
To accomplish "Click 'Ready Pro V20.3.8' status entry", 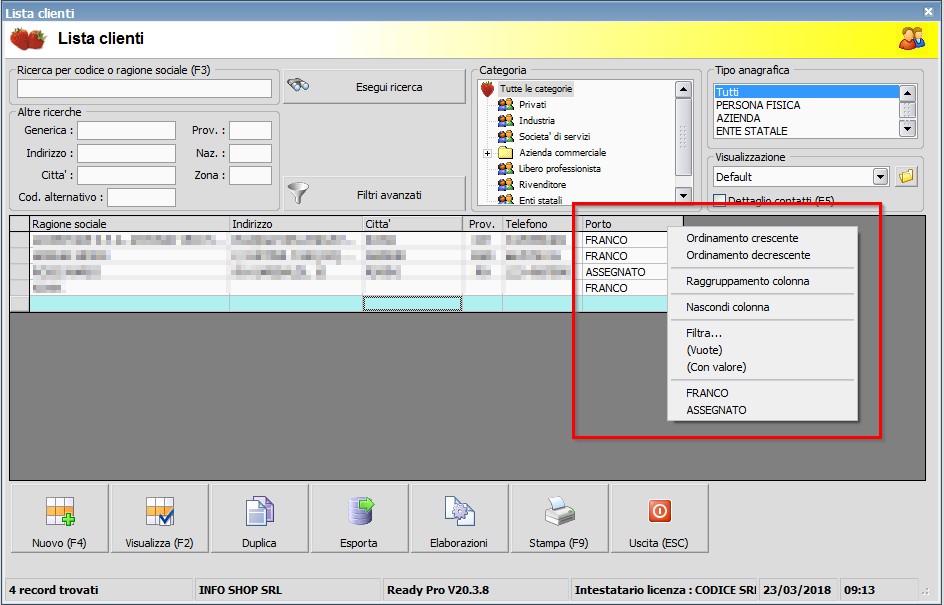I will 438,590.
